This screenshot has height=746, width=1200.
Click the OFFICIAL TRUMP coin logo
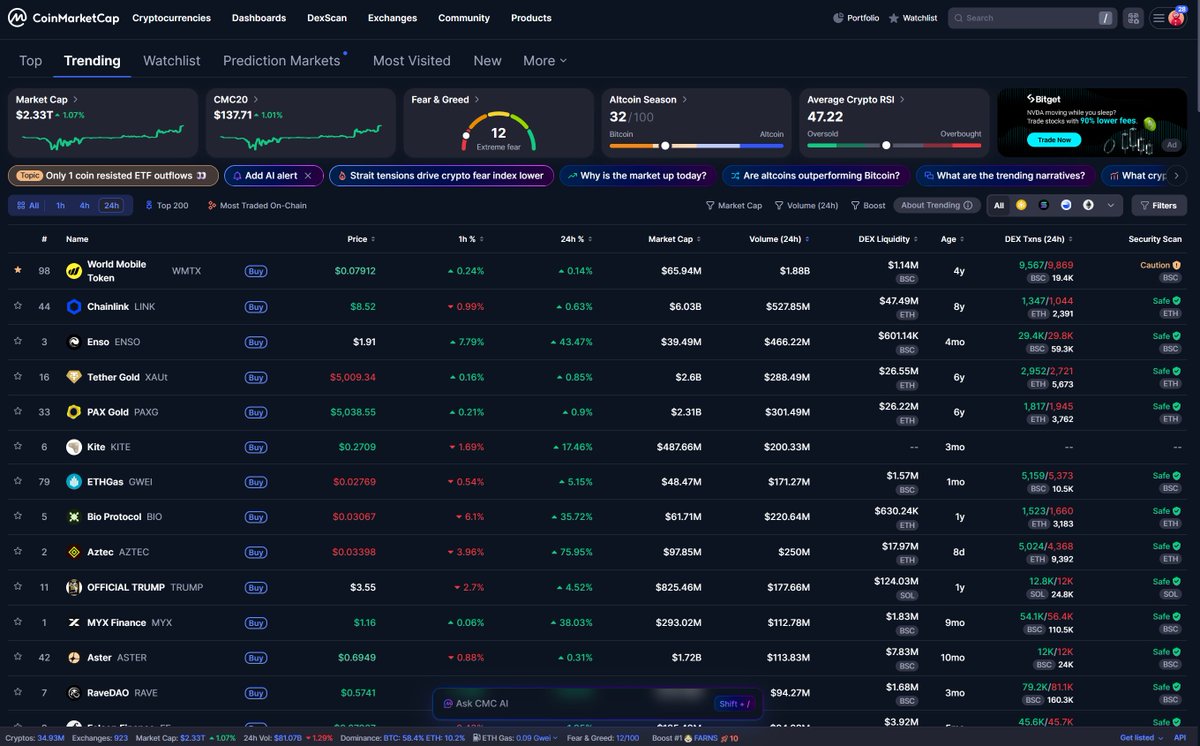click(74, 587)
